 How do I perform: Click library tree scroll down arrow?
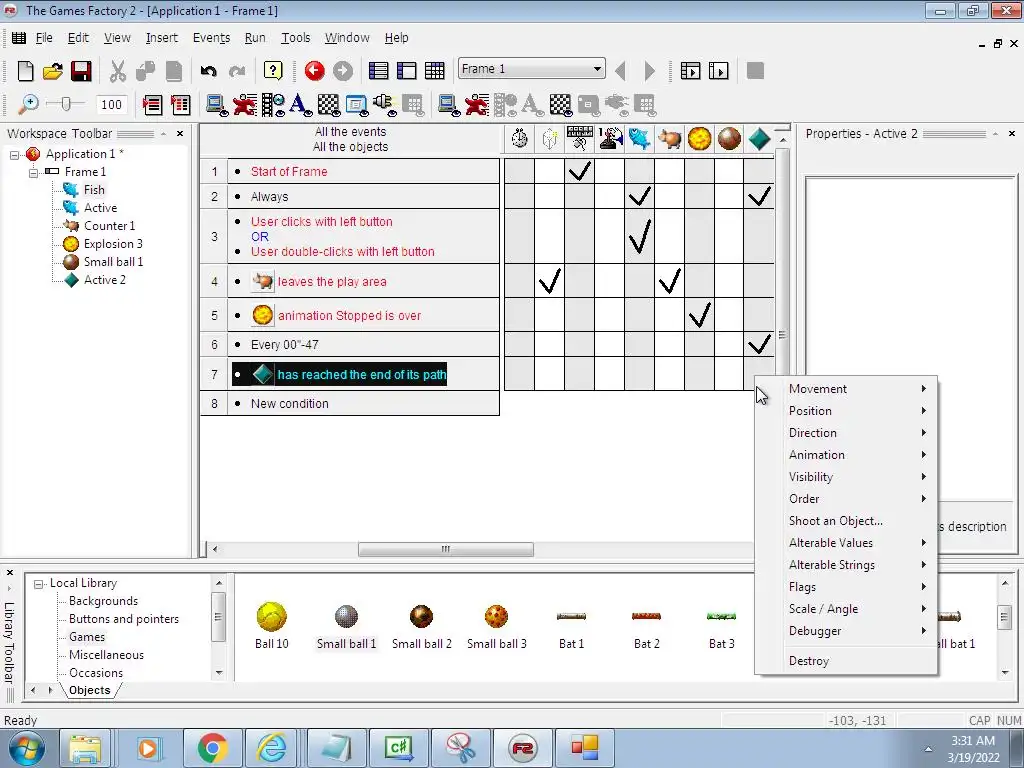219,673
